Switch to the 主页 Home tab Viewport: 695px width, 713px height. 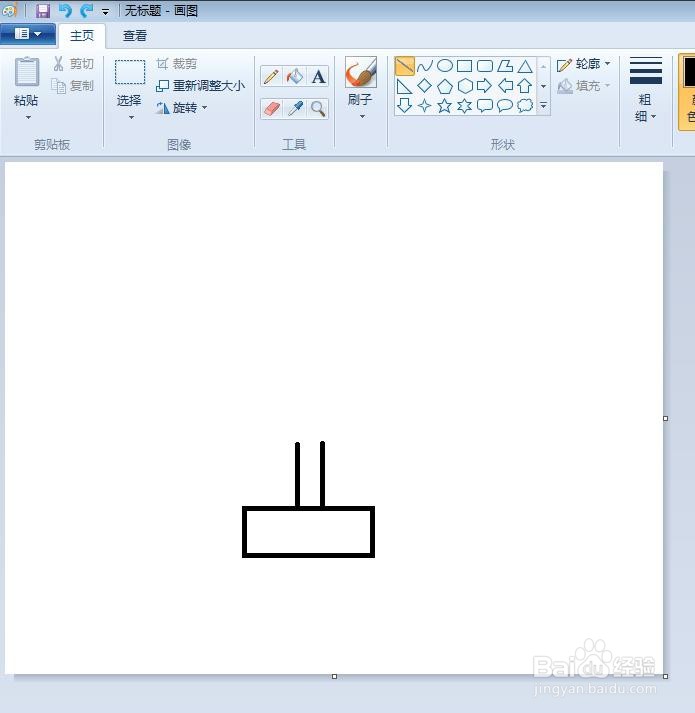[82, 35]
